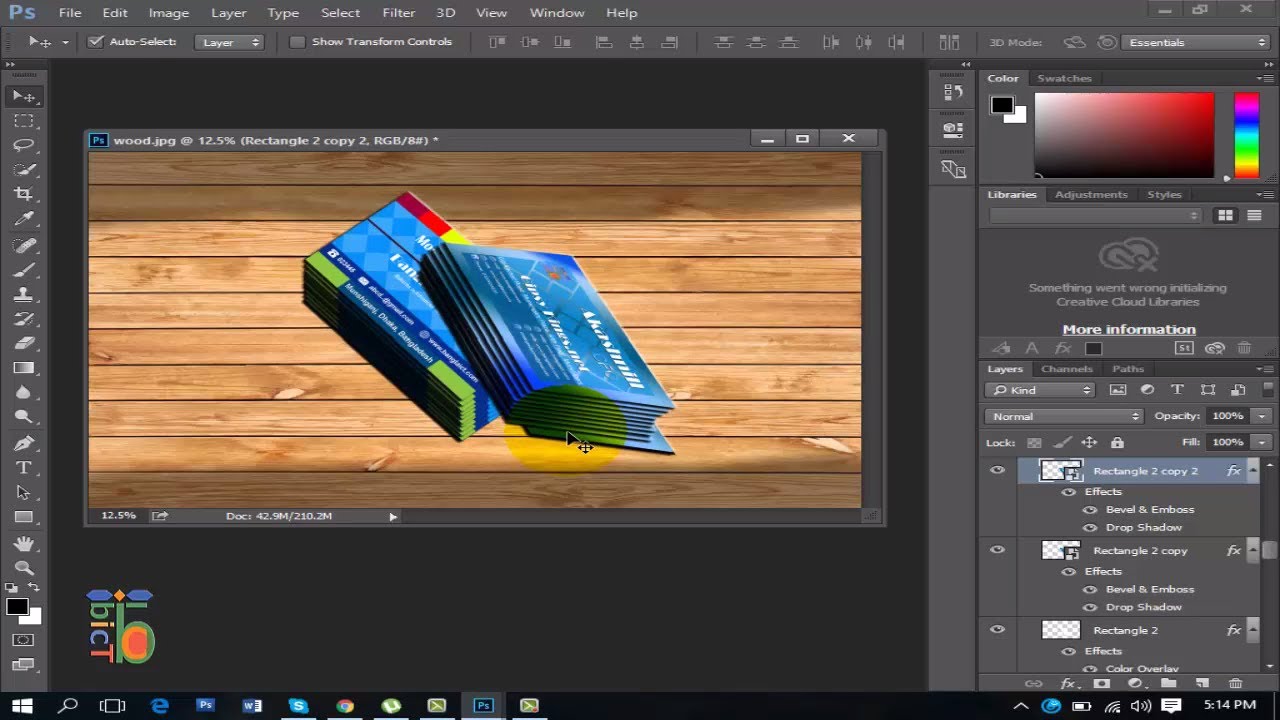The width and height of the screenshot is (1280, 720).
Task: Select the Rectangle shape tool
Action: click(x=24, y=518)
